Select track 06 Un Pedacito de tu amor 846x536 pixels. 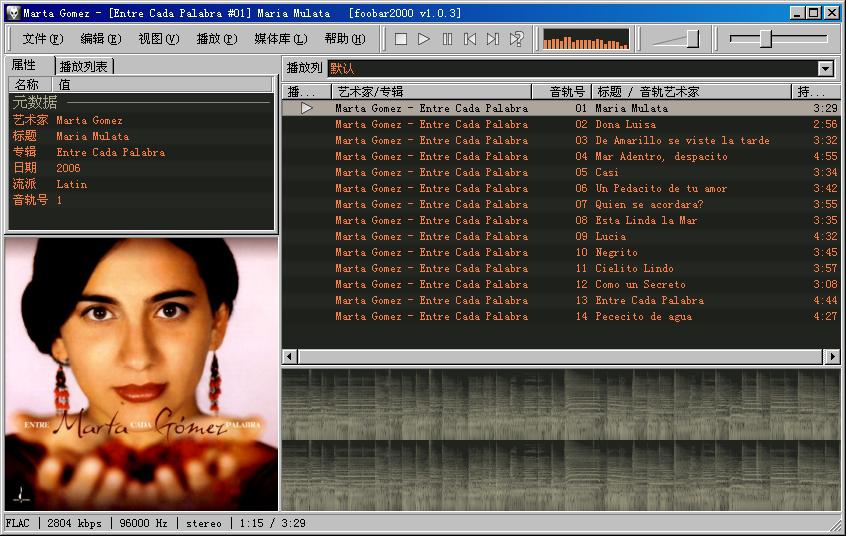point(561,188)
